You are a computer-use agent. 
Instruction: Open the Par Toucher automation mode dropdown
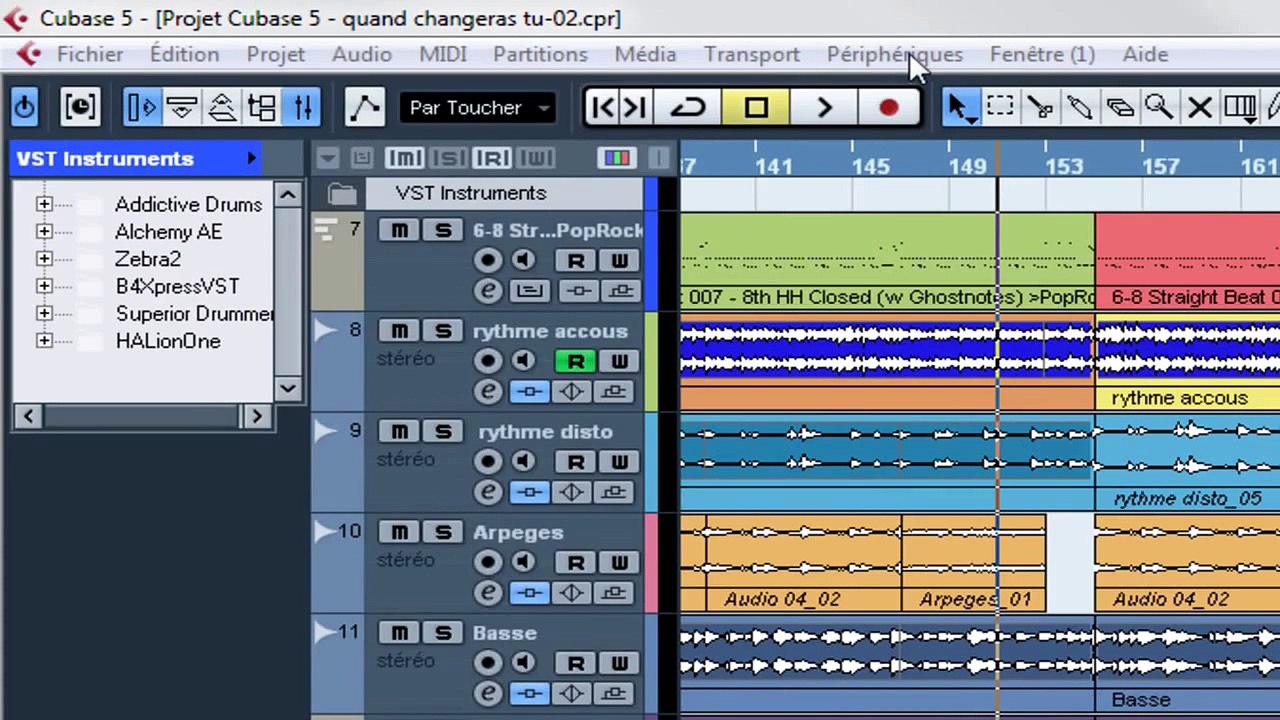[477, 107]
